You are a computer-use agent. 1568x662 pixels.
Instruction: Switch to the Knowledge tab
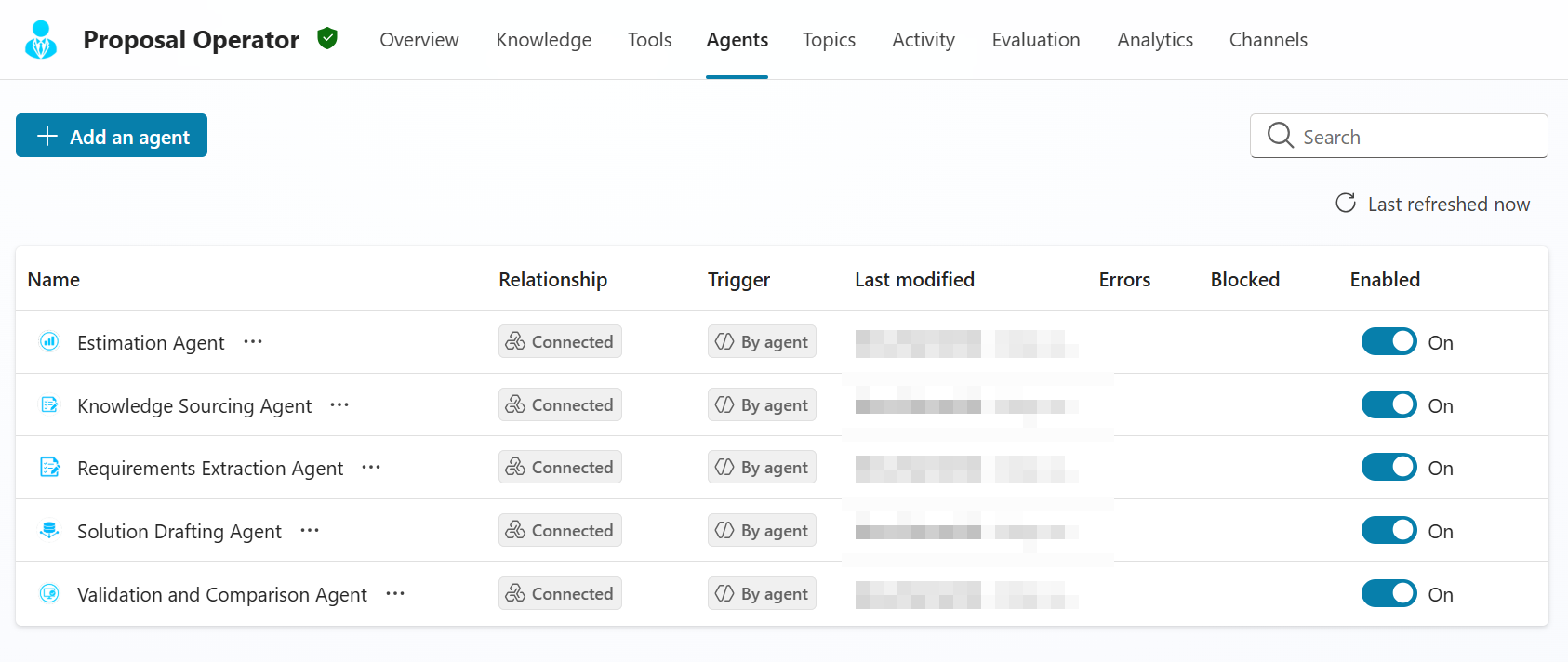pos(544,40)
